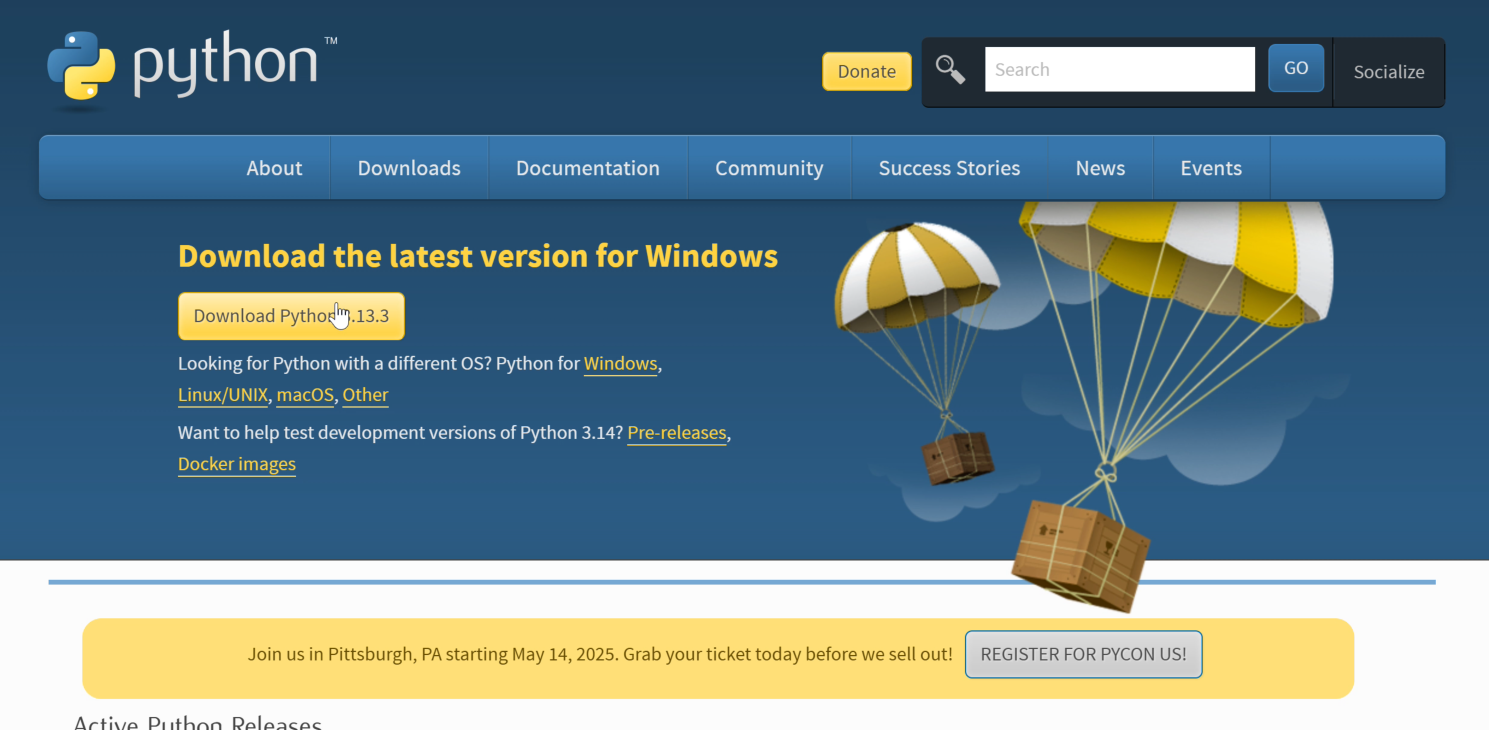
Task: Click the 'Download the latest version for Windows' heading
Action: coord(478,256)
